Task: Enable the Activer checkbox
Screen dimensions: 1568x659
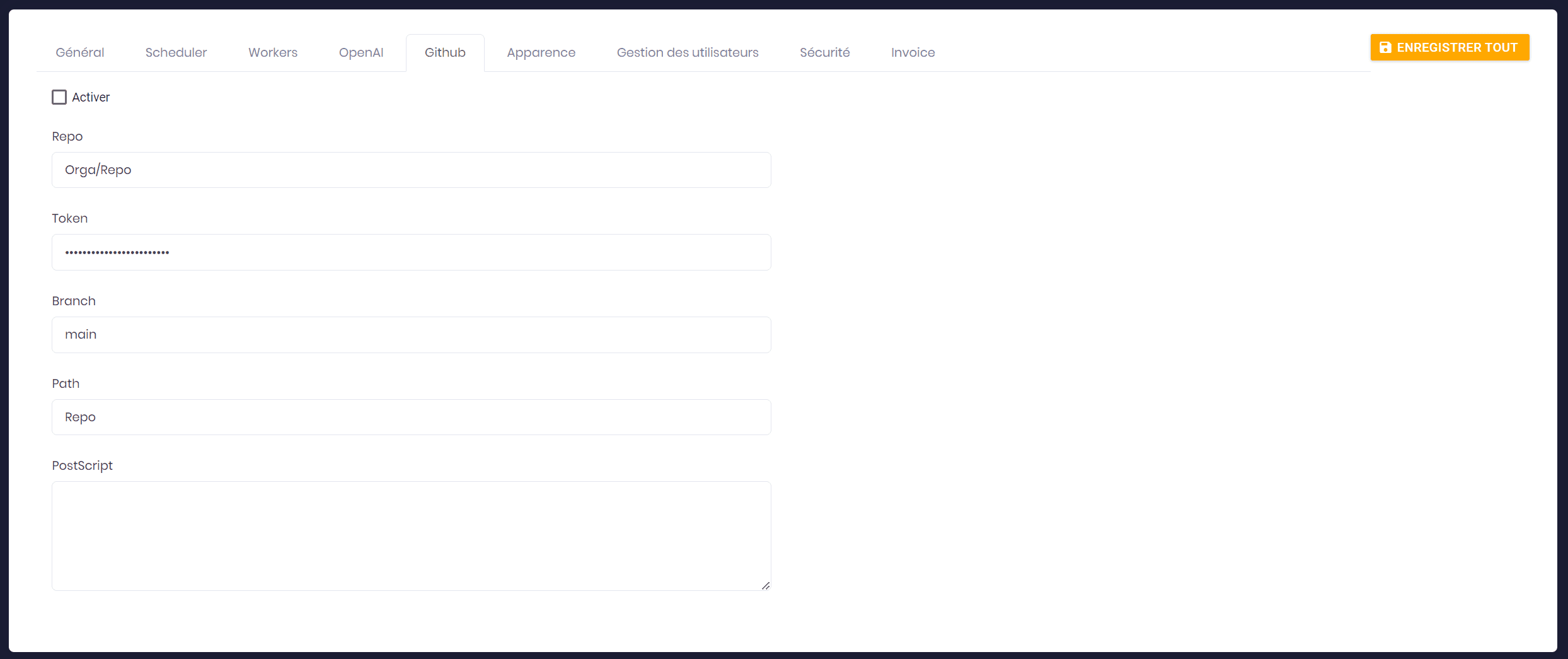Action: [x=59, y=97]
